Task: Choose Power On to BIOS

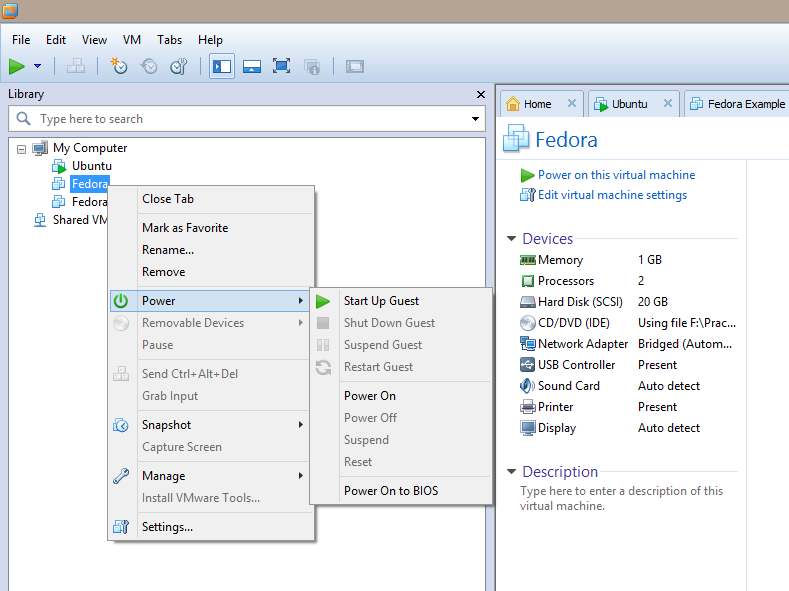Action: point(401,491)
